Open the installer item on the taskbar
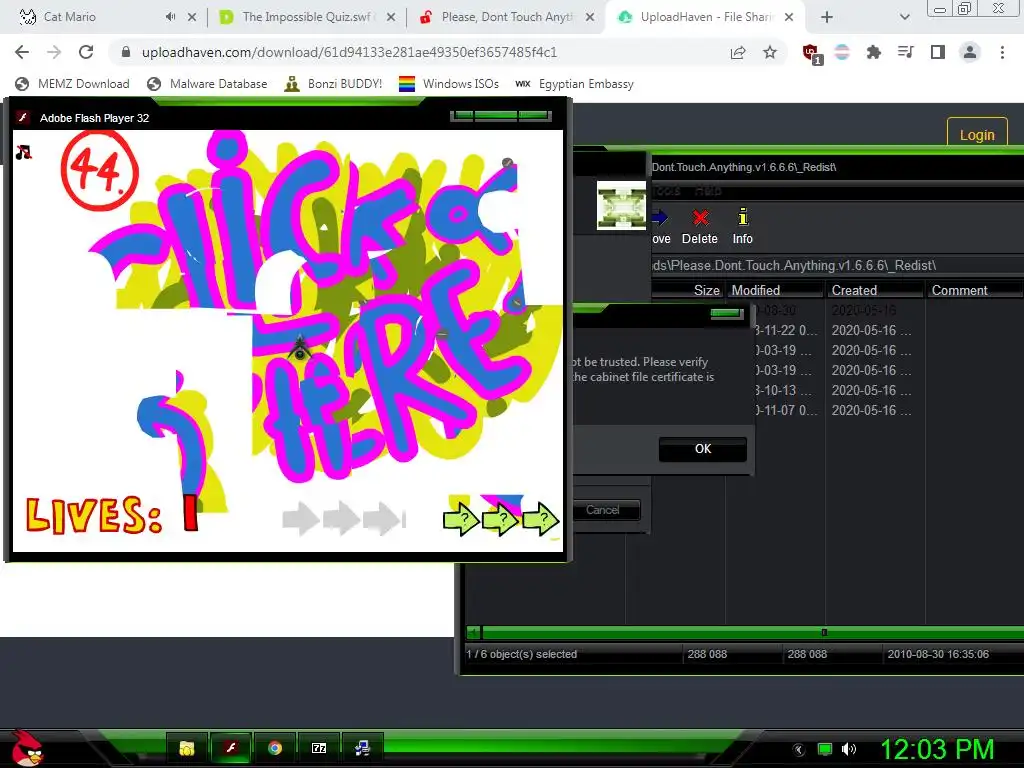 tap(362, 748)
